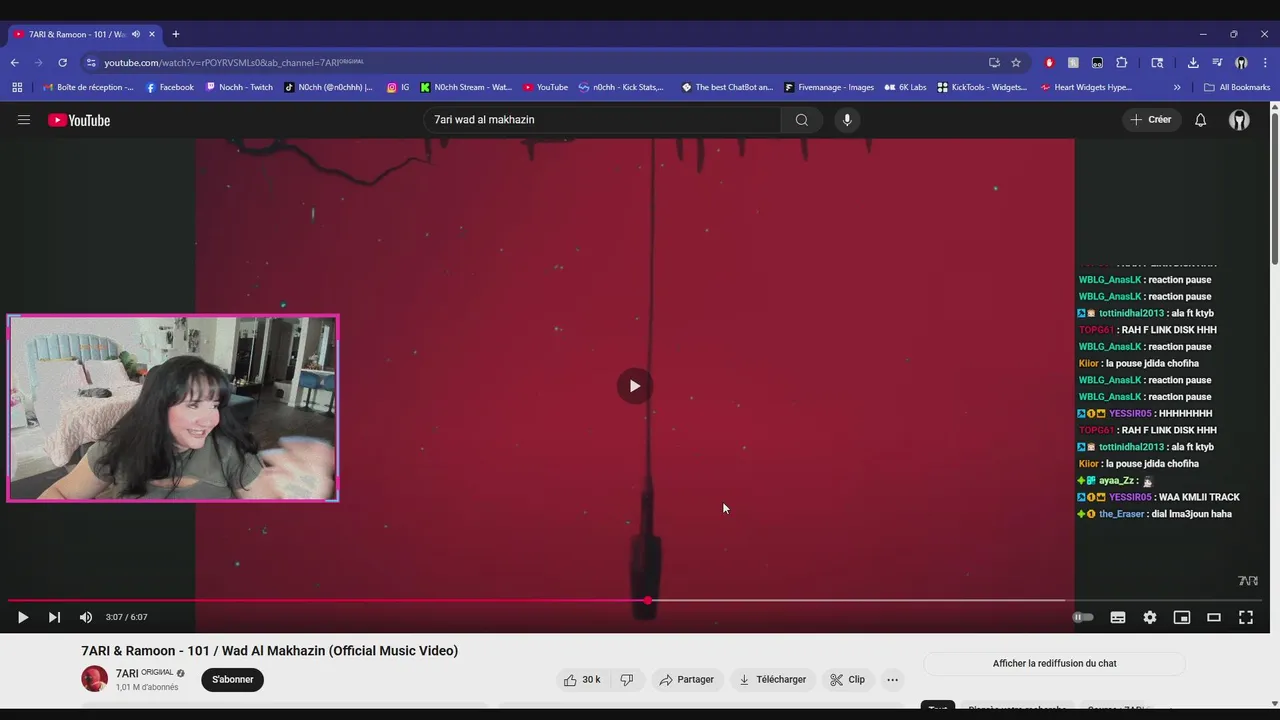Open the Chrome extensions puzzle menu

pyautogui.click(x=1121, y=62)
